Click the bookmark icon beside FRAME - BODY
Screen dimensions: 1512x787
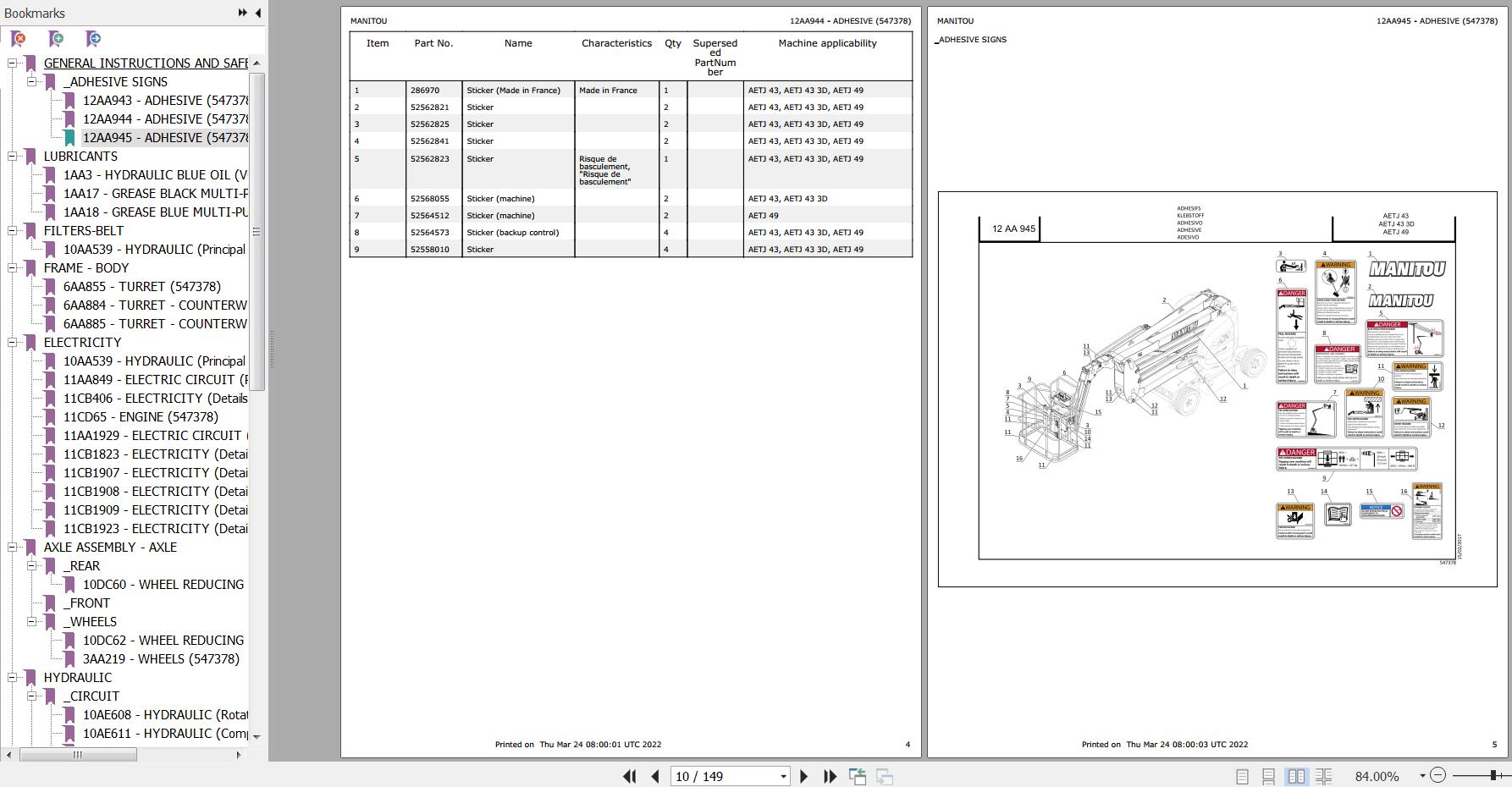click(x=30, y=268)
